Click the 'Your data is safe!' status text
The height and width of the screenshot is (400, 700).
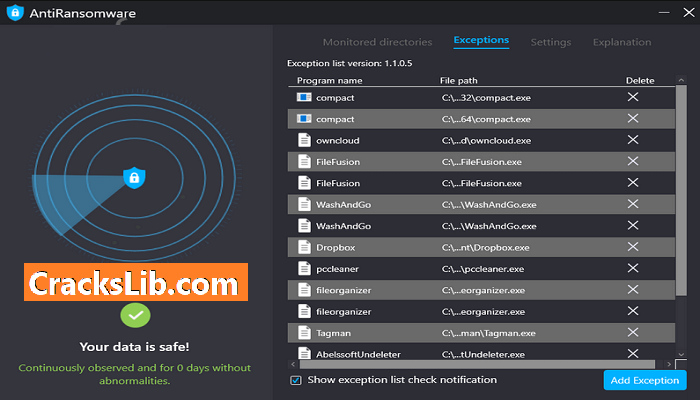click(134, 346)
